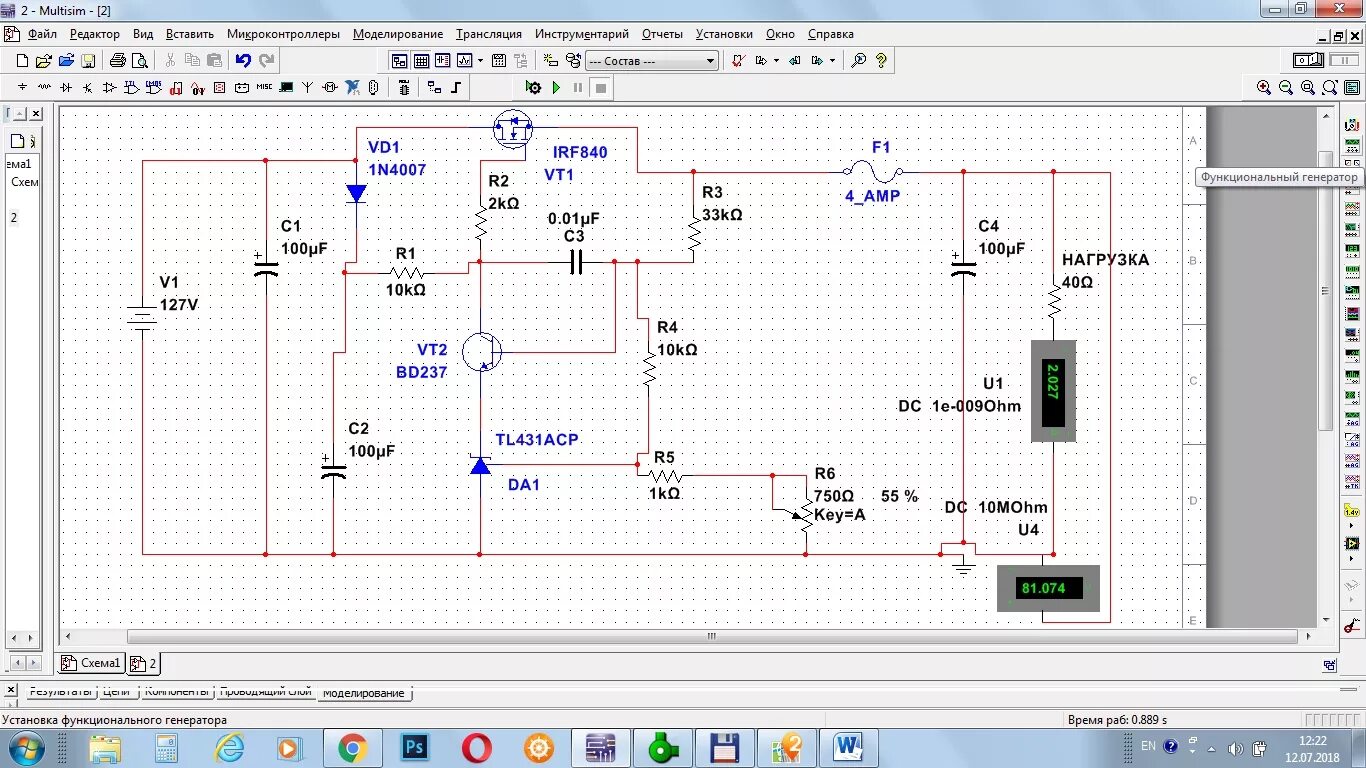The image size is (1366, 768).
Task: Click the U4 voltmeter reading 81.074
Action: click(1049, 588)
